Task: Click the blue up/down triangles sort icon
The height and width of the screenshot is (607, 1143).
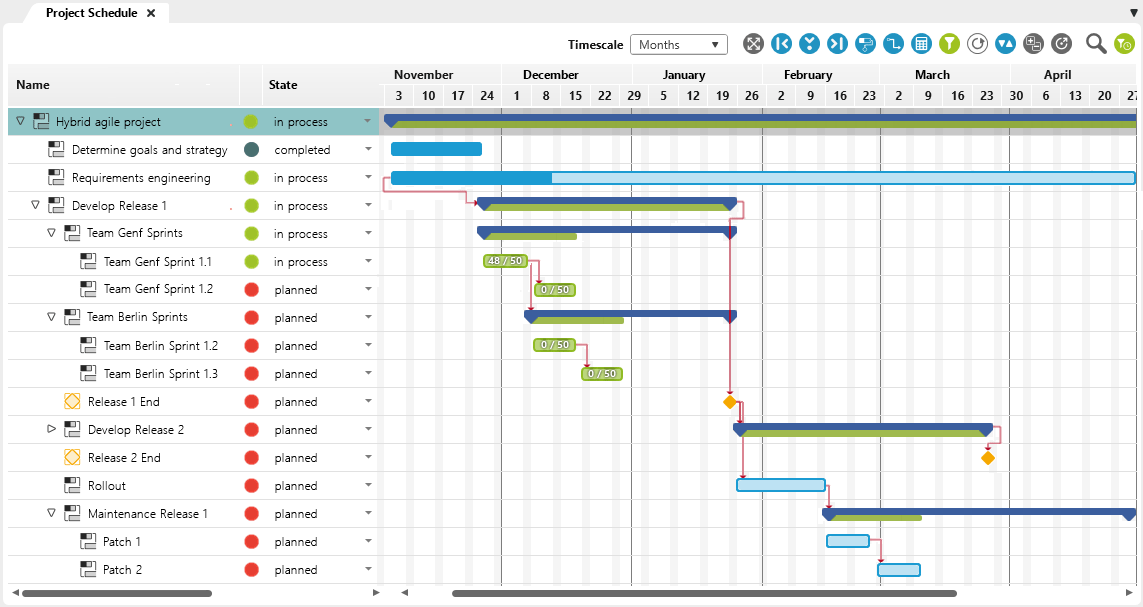Action: 1005,44
